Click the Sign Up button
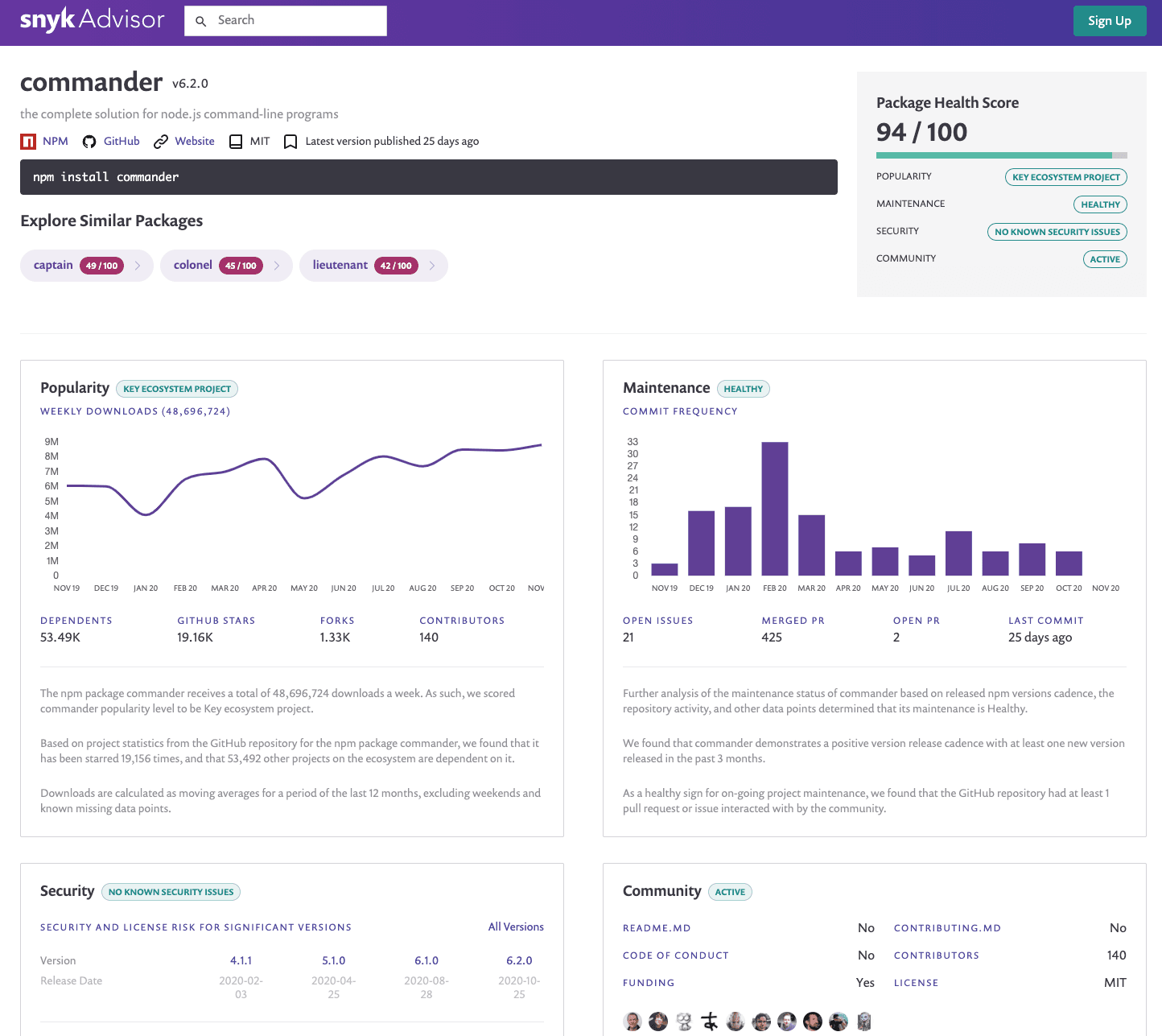1162x1036 pixels. 1110,20
